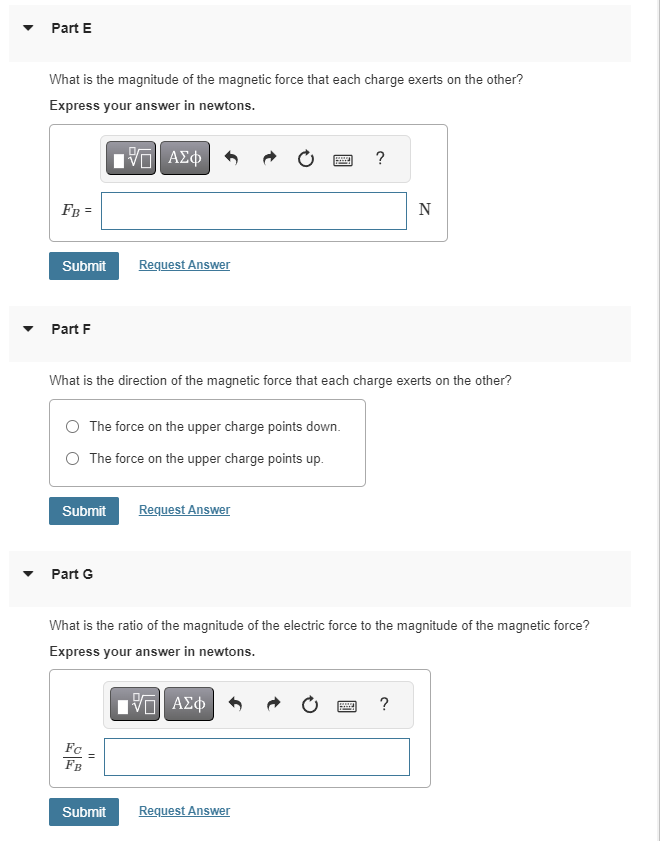Click the redo arrow in Part E toolbar
This screenshot has width=660, height=841.
coord(268,157)
